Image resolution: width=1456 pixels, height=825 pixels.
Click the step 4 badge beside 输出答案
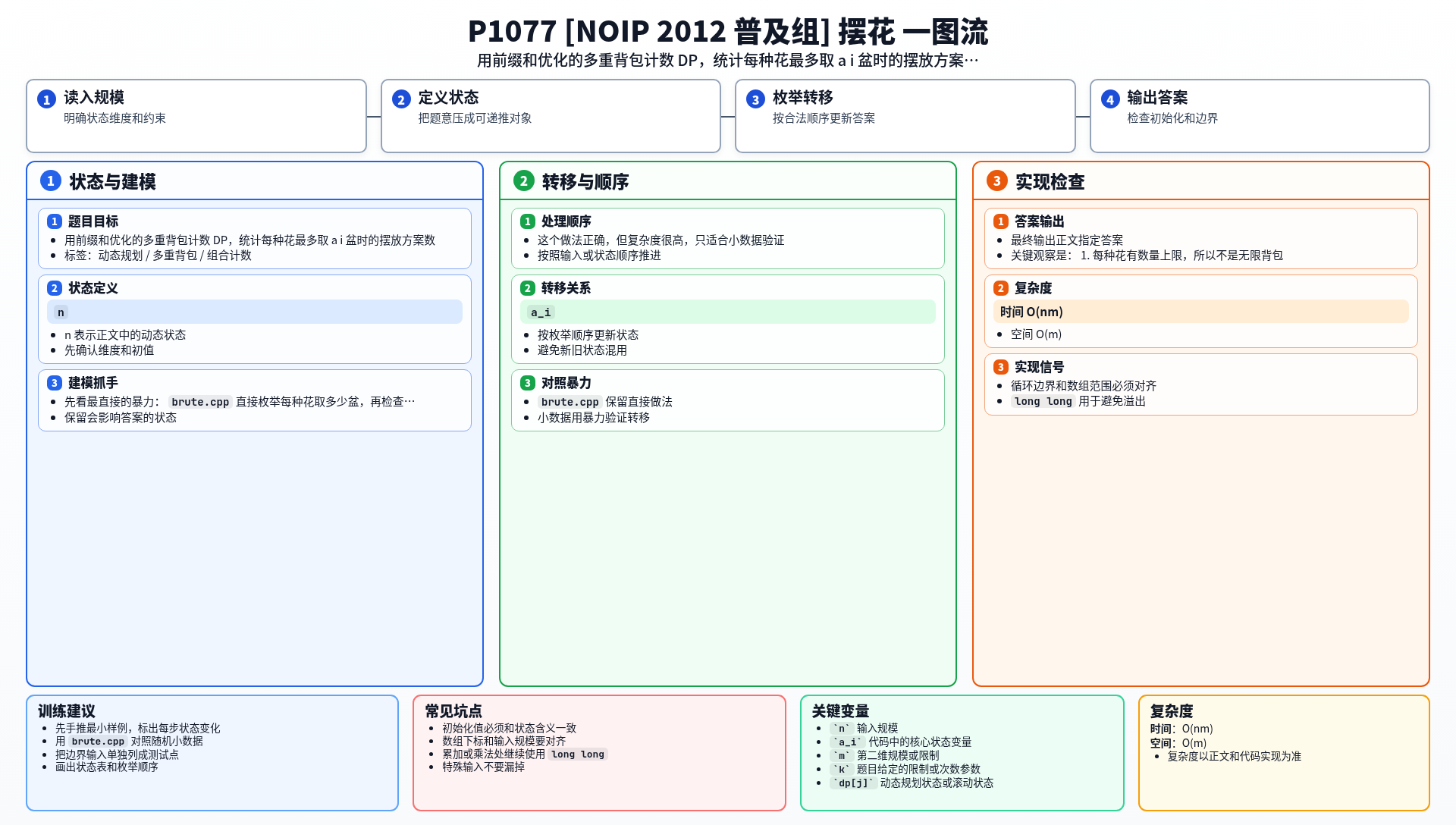1110,99
